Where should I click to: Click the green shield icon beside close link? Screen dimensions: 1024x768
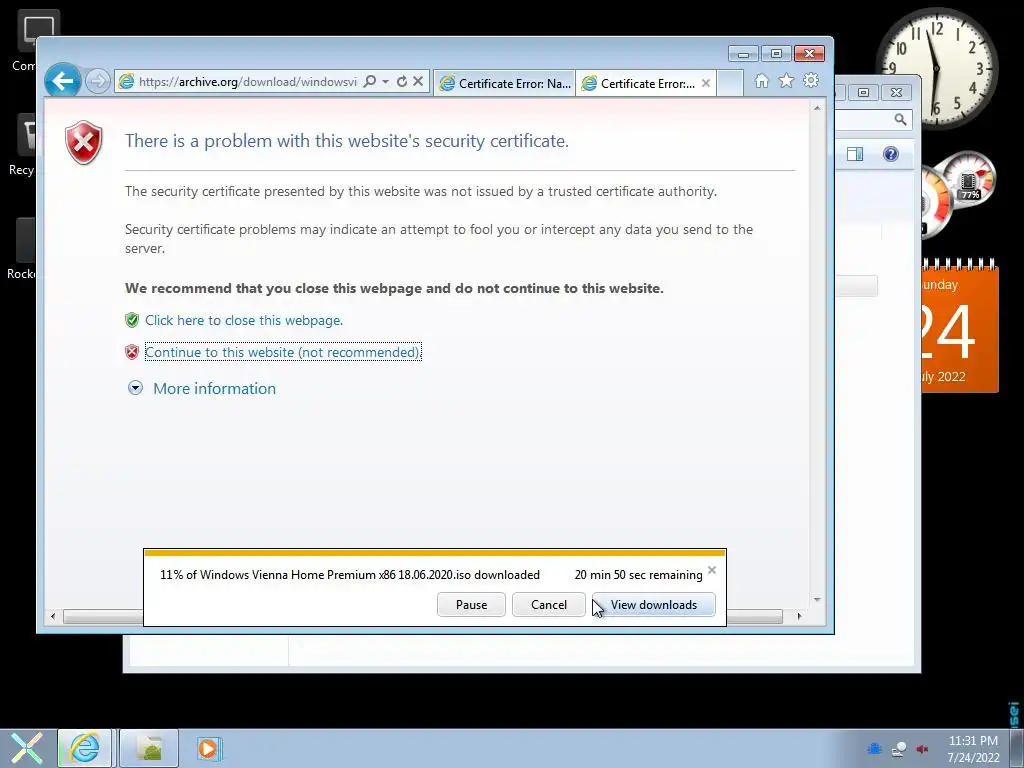[132, 320]
